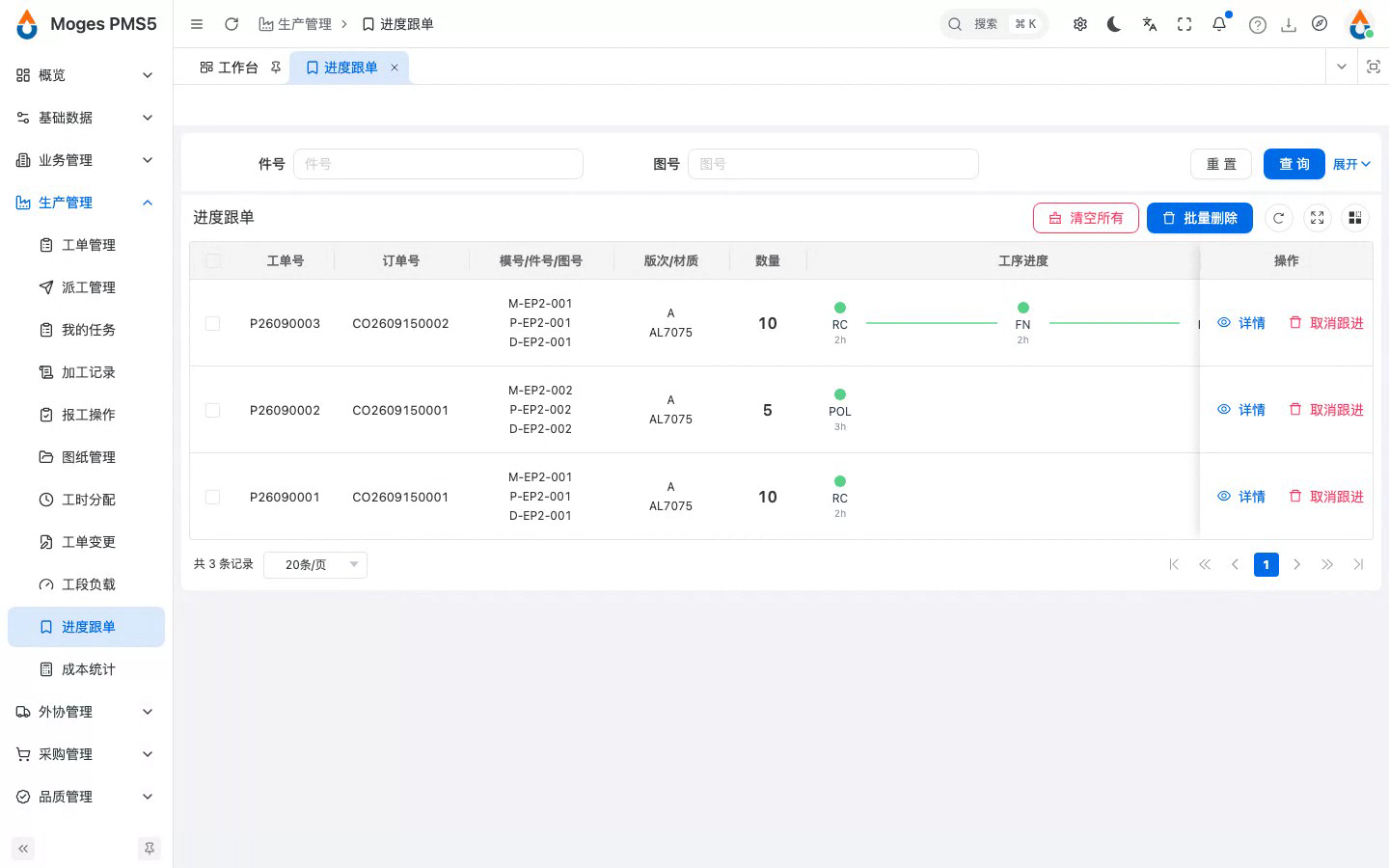Screen dimensions: 1389x868
Task: Click the sidebar pin icon at bottom
Action: tap(150, 849)
